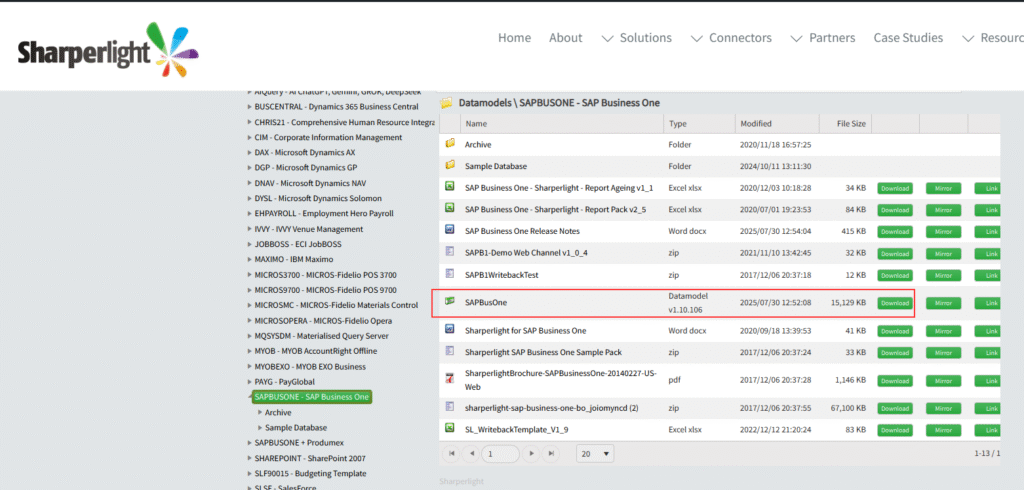Click zip icon for SAPB1WritebackTest
Image resolution: width=1024 pixels, height=490 pixels.
450,274
